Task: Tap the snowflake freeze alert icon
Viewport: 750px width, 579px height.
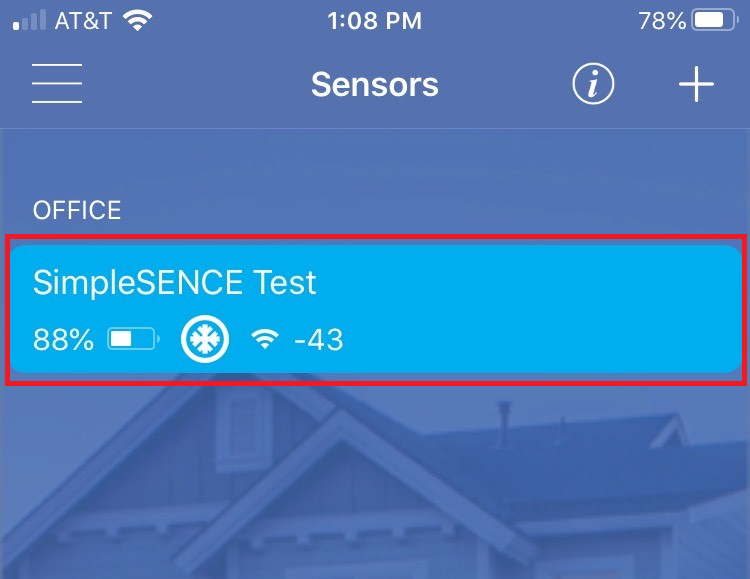Action: 205,340
